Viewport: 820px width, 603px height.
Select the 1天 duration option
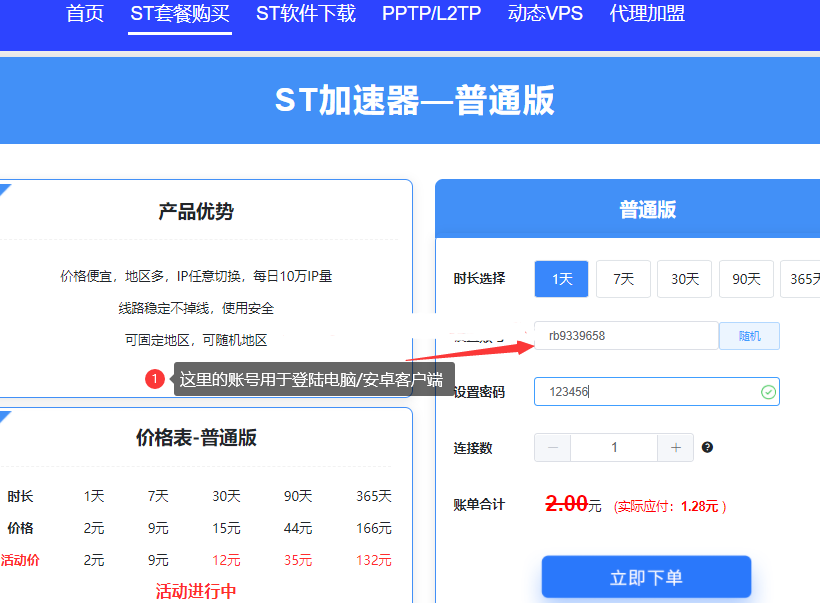(x=561, y=279)
